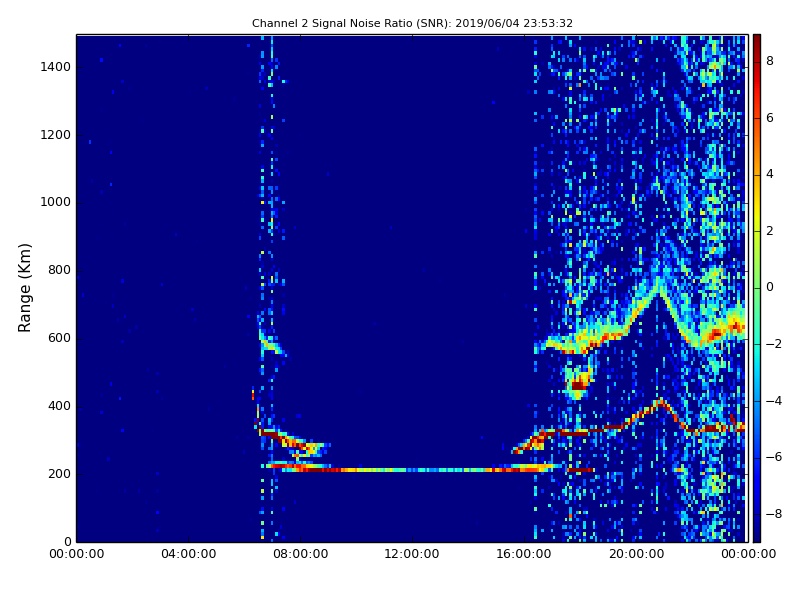Image resolution: width=800 pixels, height=600 pixels.
Task: Click the 400 tick label on range axis
Action: pyautogui.click(x=60, y=406)
